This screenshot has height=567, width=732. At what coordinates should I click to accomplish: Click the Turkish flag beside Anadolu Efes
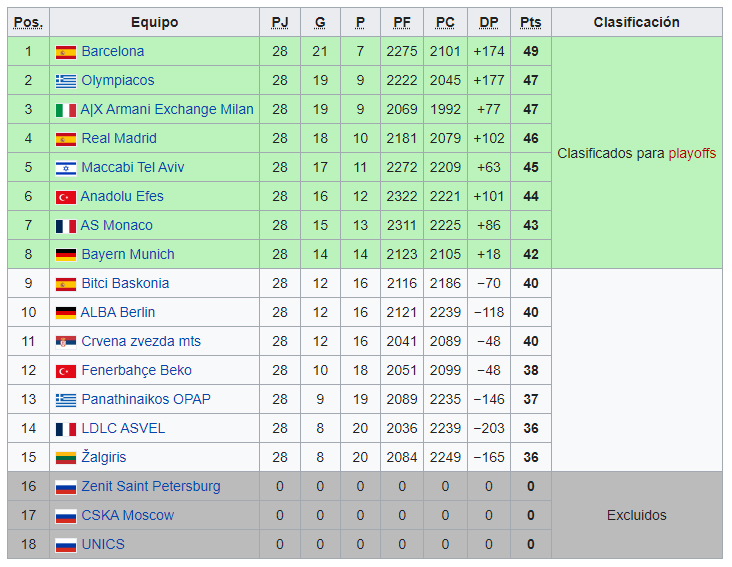point(66,197)
